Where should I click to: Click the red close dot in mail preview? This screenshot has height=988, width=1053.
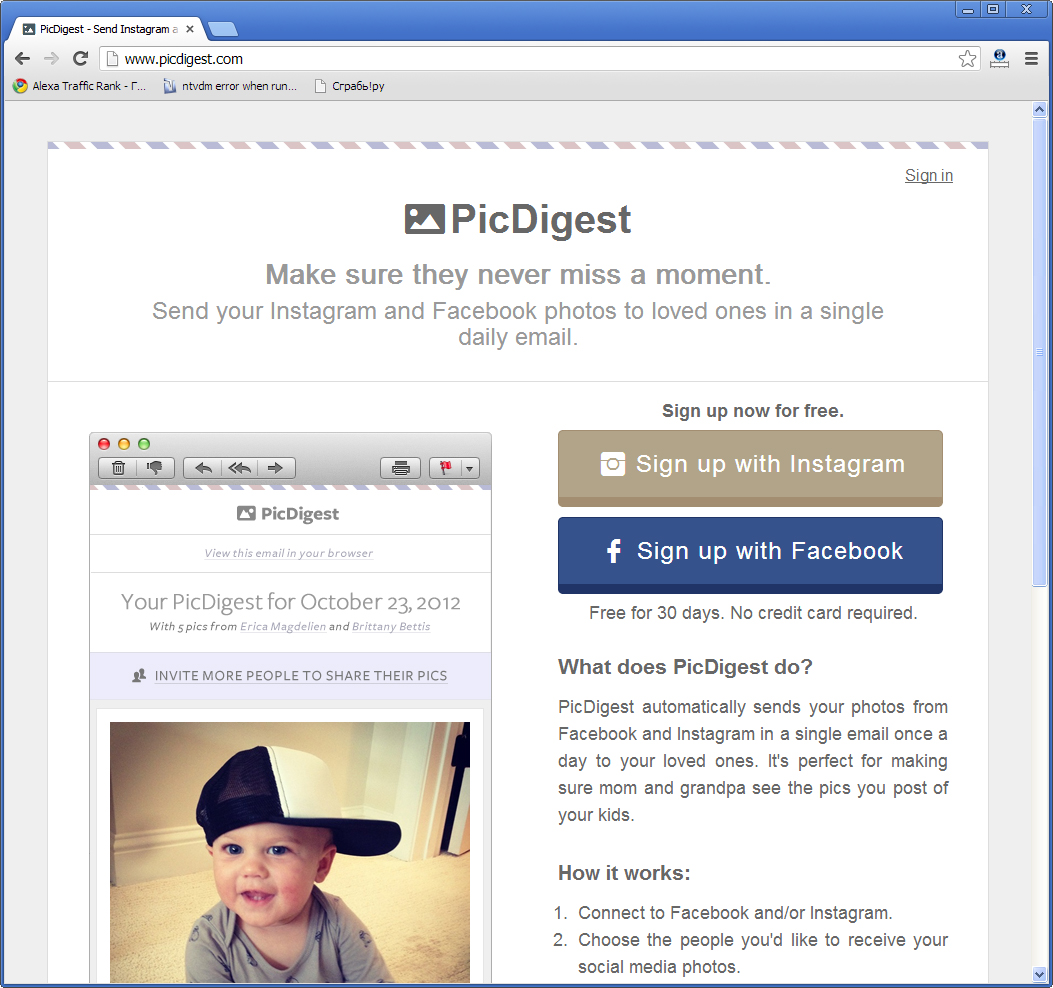[x=104, y=444]
